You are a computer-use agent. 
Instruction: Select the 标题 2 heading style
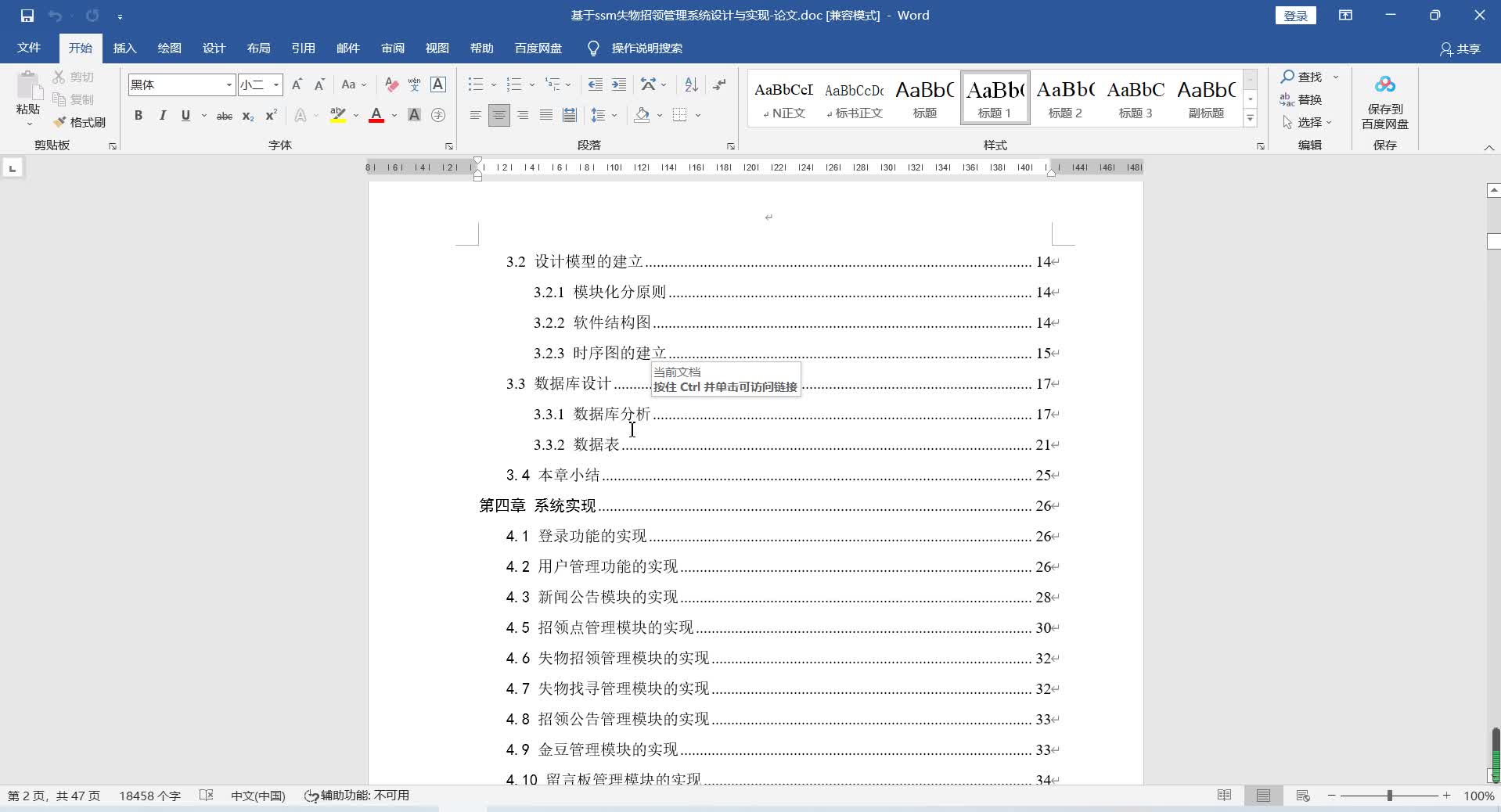1065,99
